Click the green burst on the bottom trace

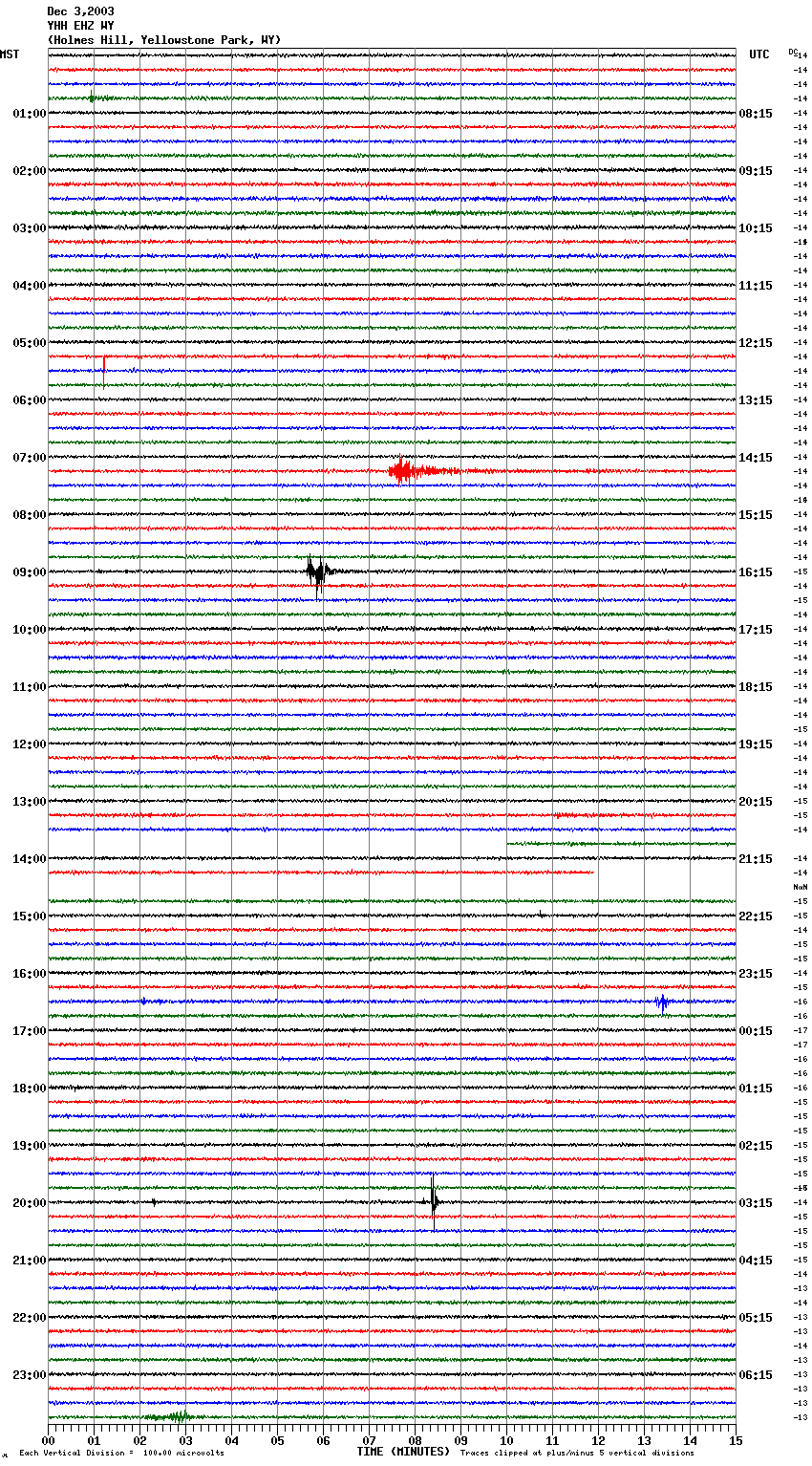(x=174, y=1416)
